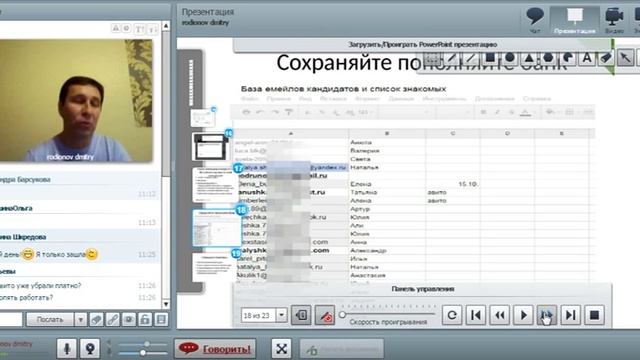Image resolution: width=640 pixels, height=360 pixels.
Task: Select the text 'A' annotation tool
Action: [587, 58]
